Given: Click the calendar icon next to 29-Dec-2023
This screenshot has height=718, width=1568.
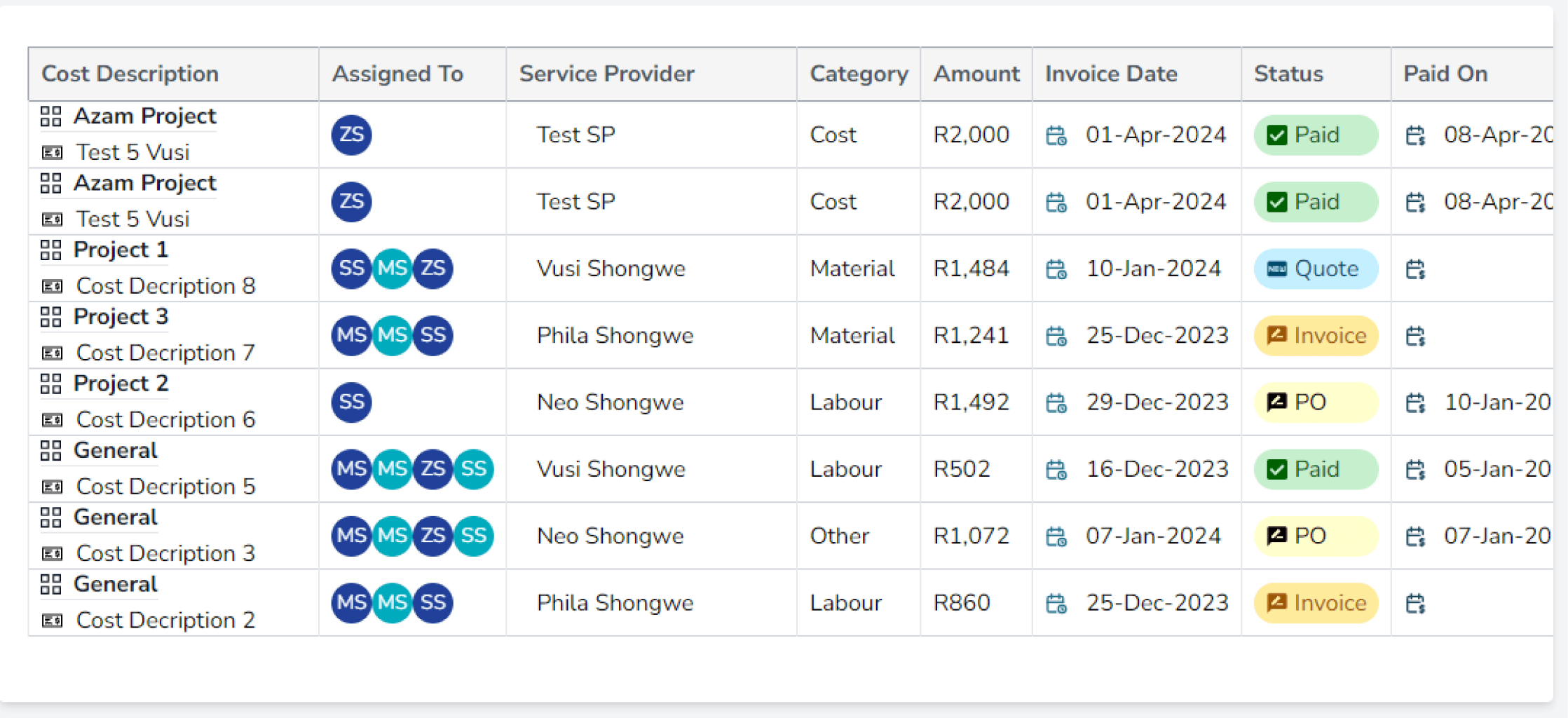Looking at the screenshot, I should (1056, 403).
